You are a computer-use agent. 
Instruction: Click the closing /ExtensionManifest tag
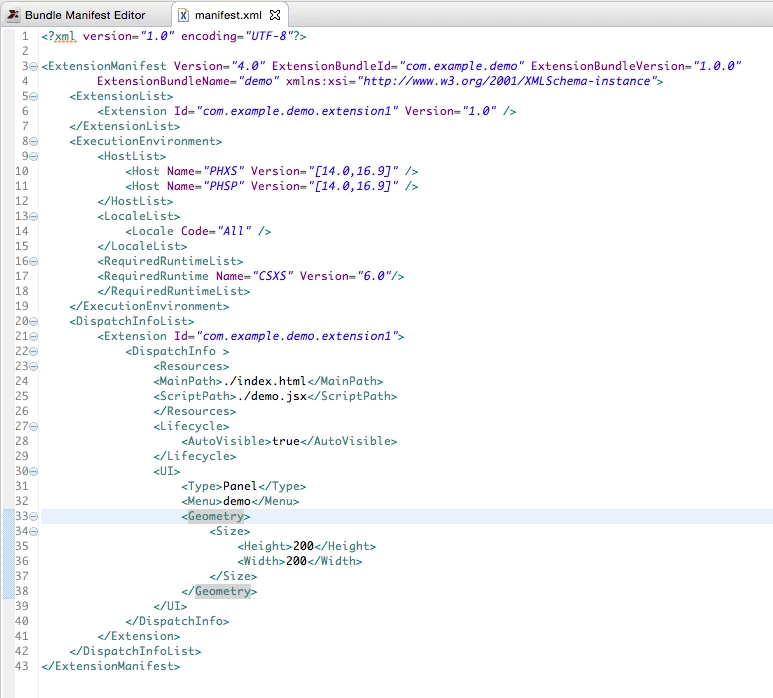pos(111,666)
